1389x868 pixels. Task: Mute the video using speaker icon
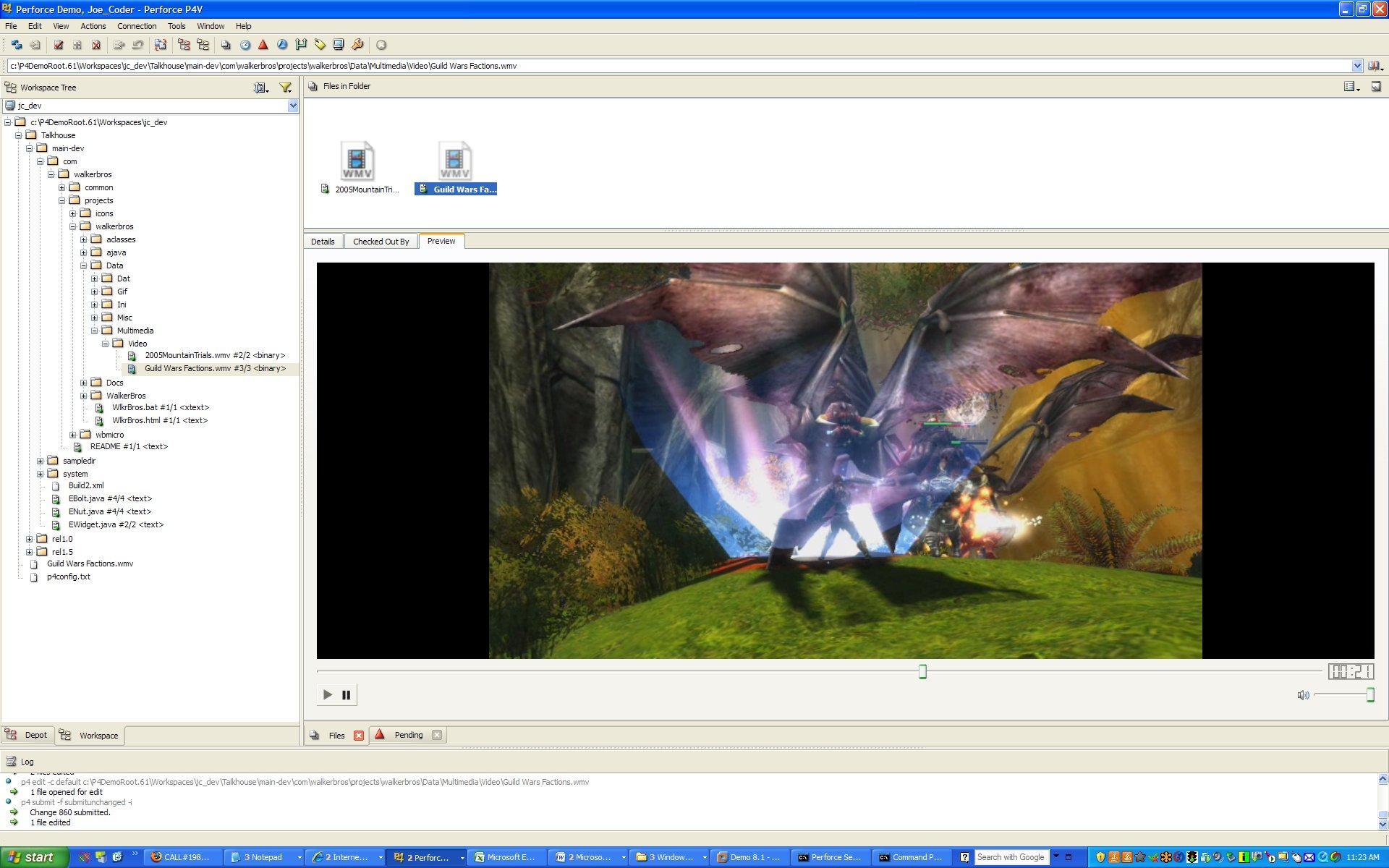pos(1303,695)
